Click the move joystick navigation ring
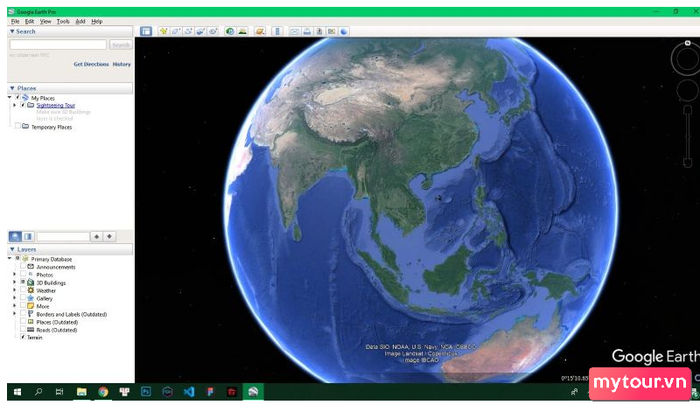Image resolution: width=700 pixels, height=411 pixels. click(688, 91)
